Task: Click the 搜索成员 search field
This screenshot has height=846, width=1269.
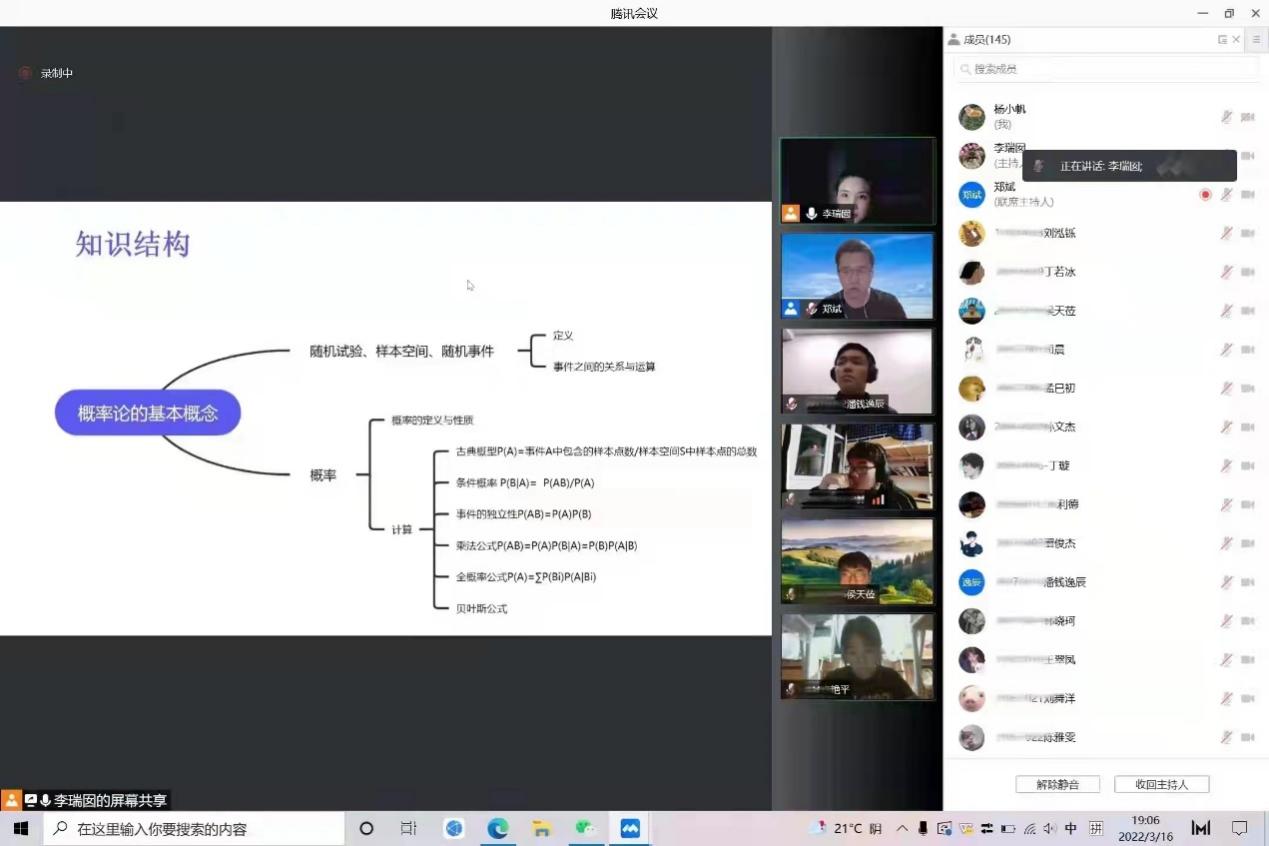Action: 1105,69
